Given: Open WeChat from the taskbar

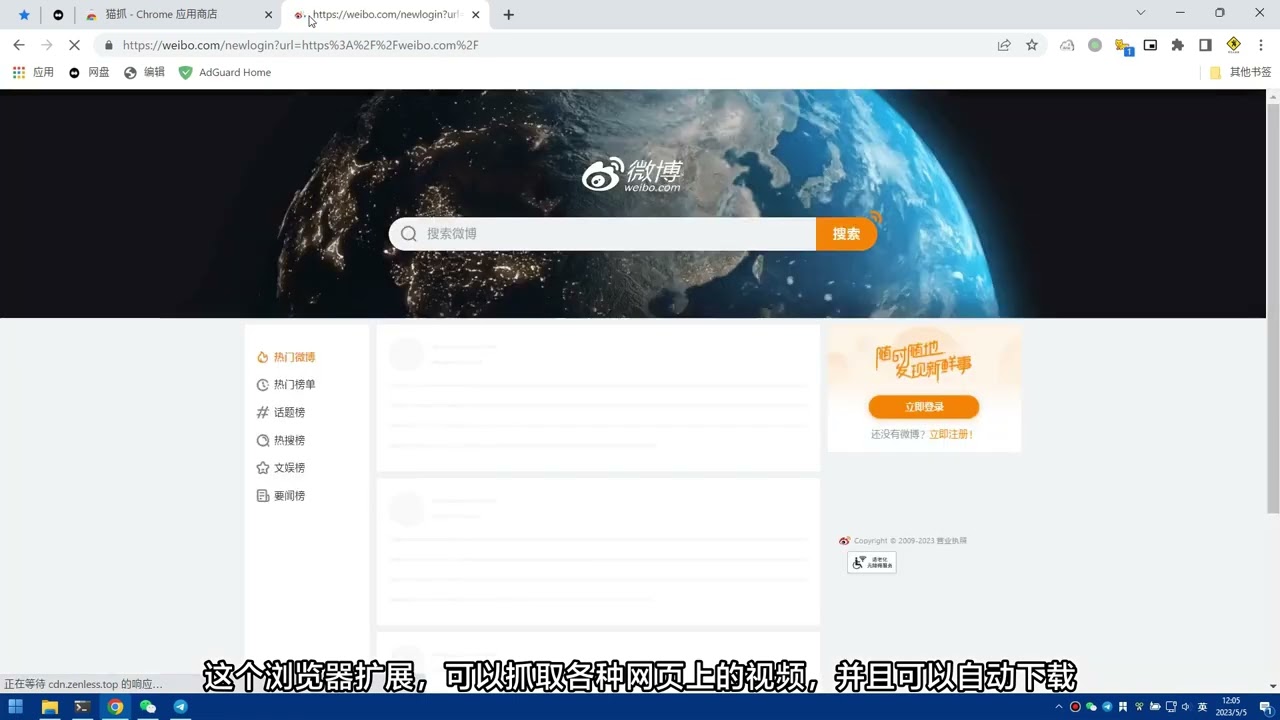Looking at the screenshot, I should point(148,707).
